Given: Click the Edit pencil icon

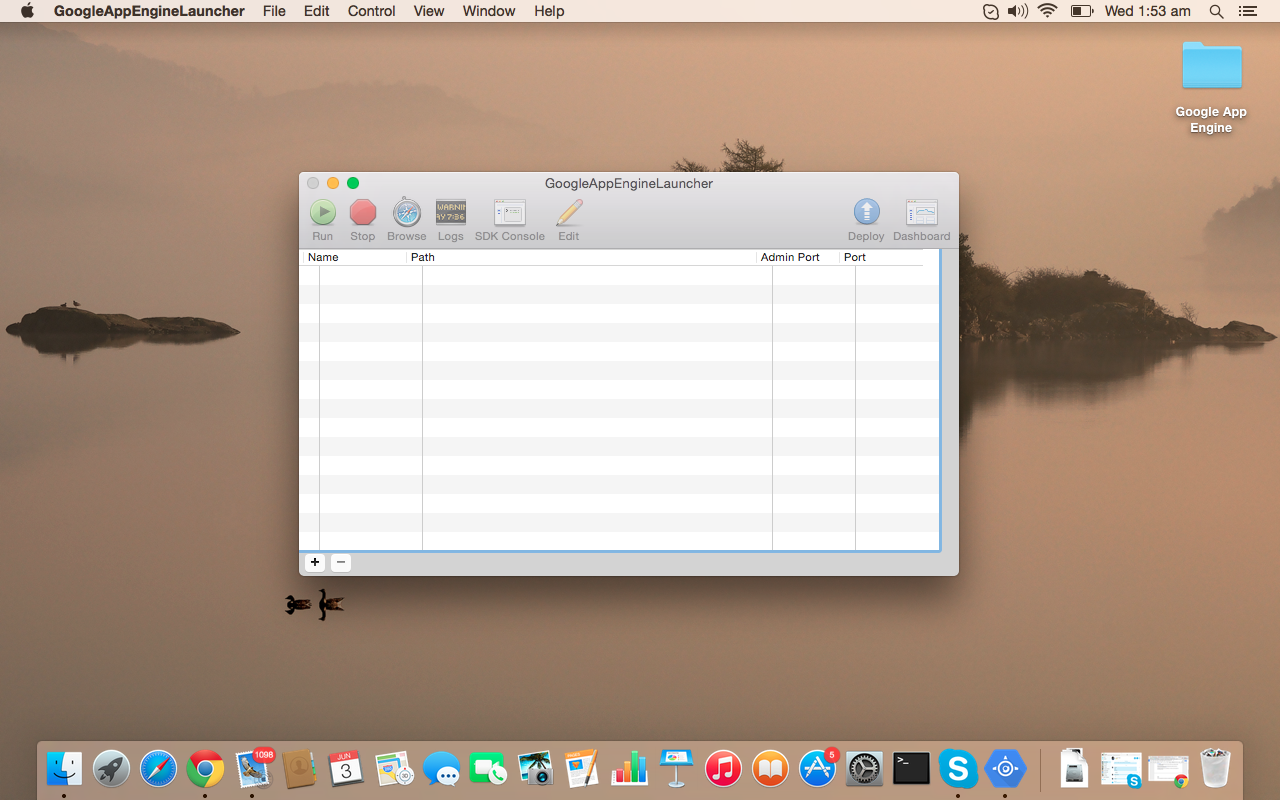Looking at the screenshot, I should tap(569, 213).
